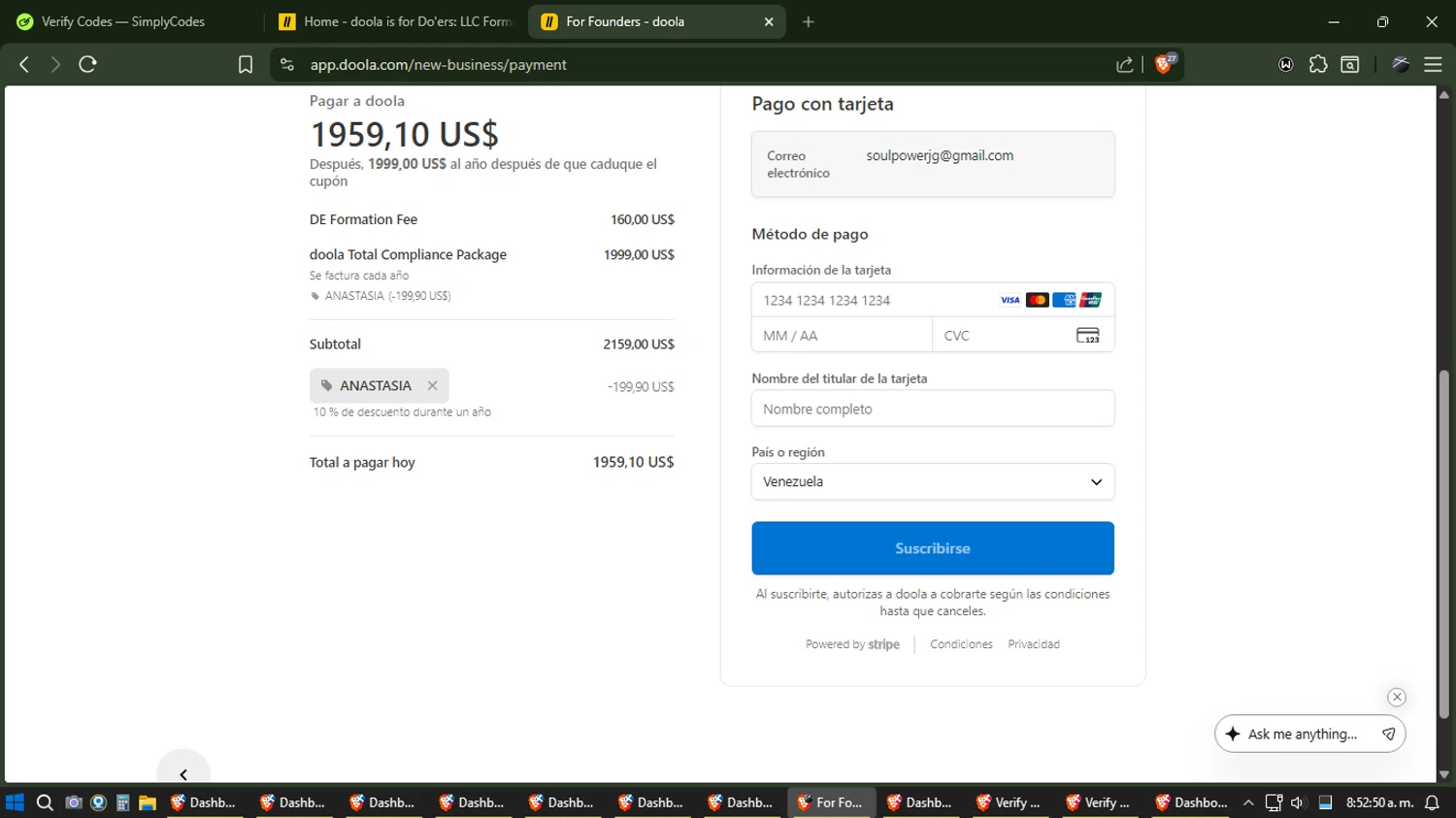Click the Suscribirse button

[933, 548]
